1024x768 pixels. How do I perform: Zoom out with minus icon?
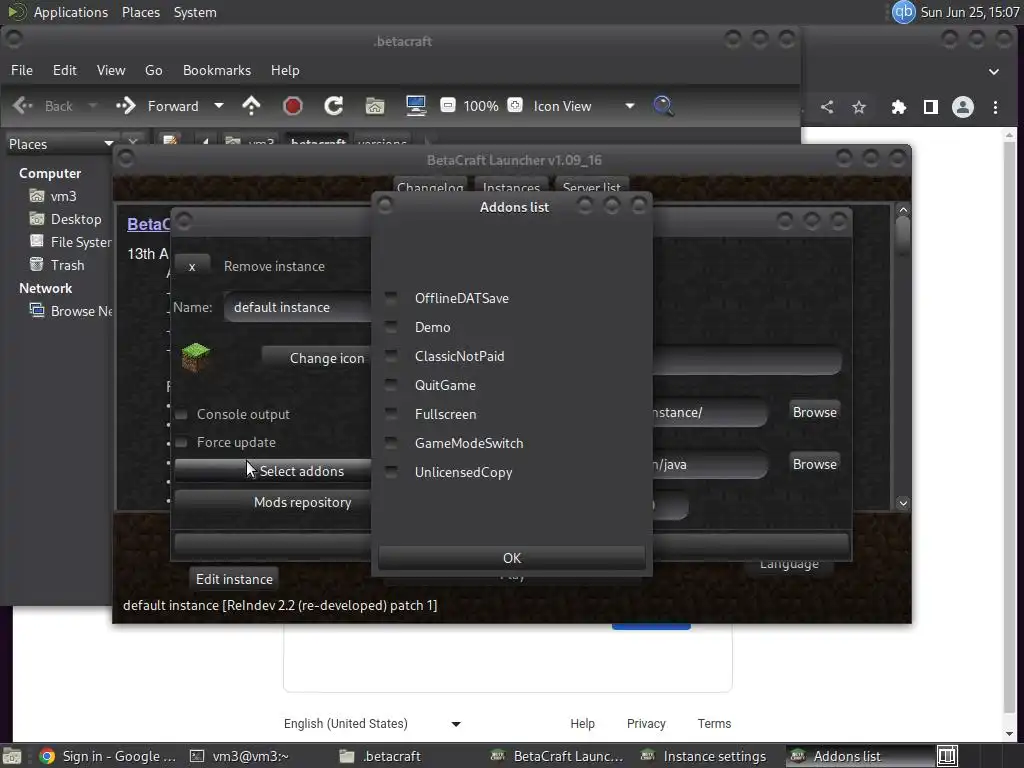pyautogui.click(x=447, y=105)
